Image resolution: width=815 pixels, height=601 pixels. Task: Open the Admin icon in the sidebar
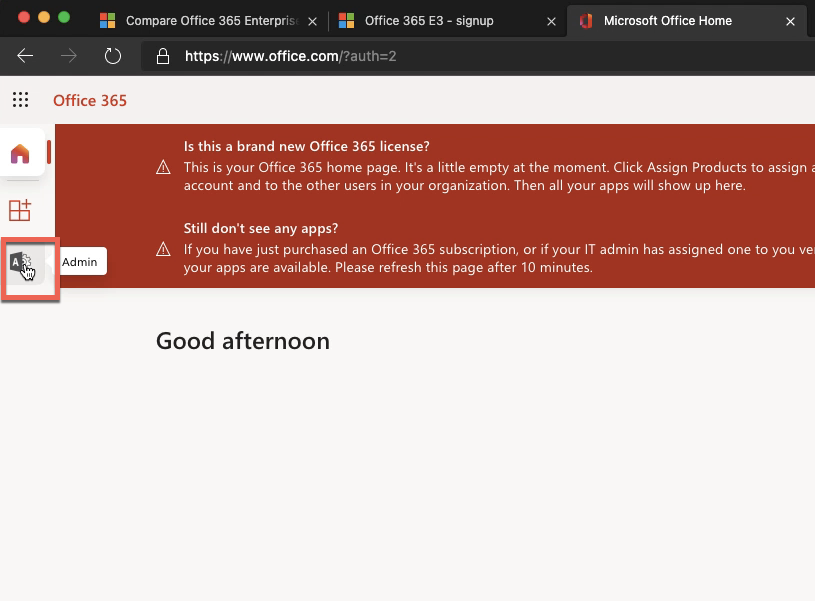pos(22,264)
